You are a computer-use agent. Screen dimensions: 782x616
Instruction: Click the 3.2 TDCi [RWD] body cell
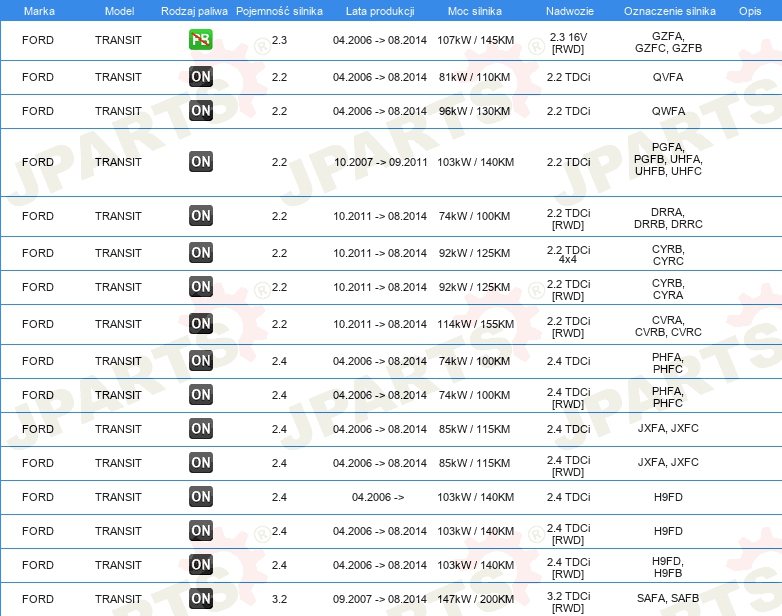[x=568, y=602]
